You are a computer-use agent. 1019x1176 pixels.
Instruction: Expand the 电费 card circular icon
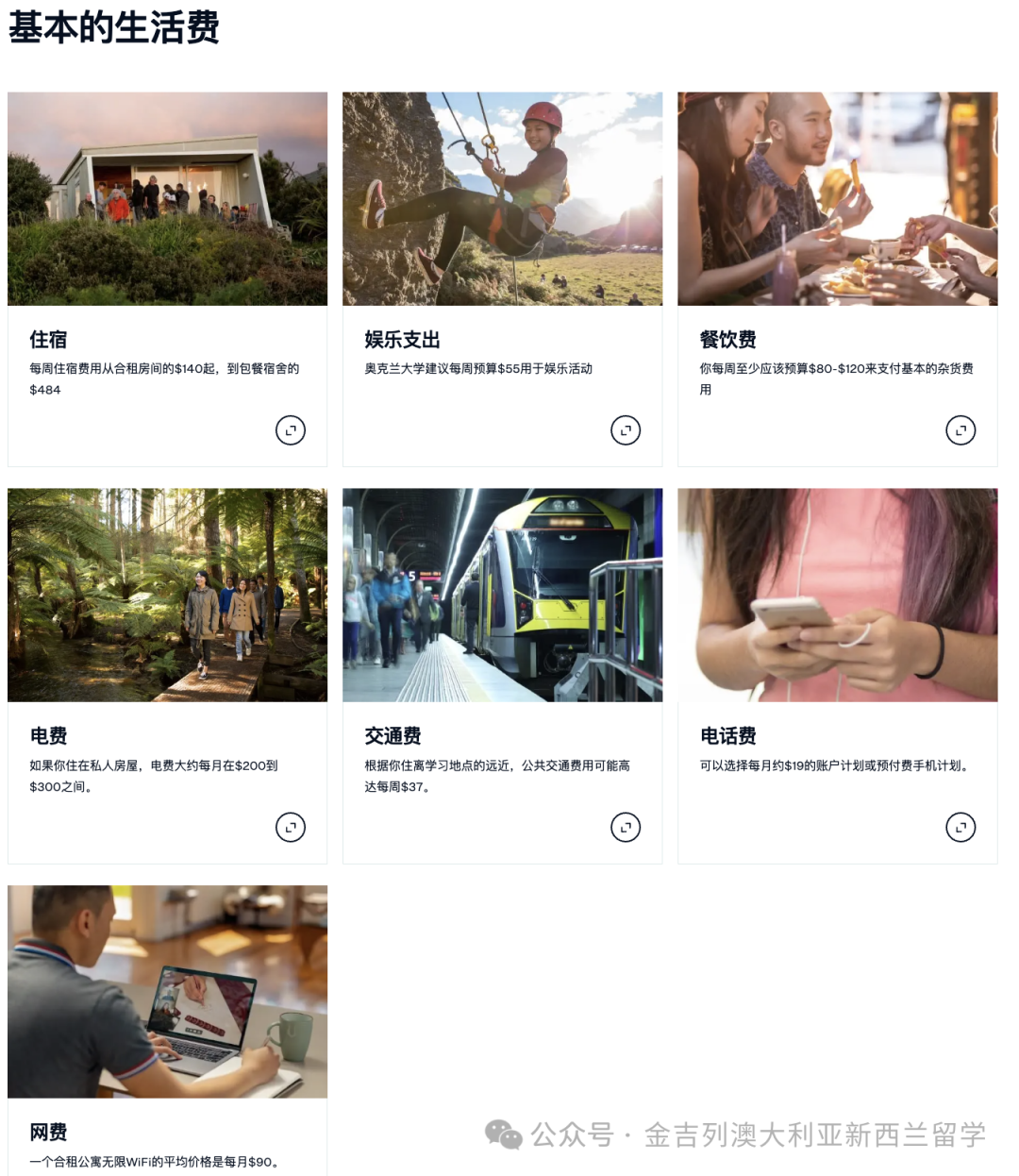[x=291, y=828]
